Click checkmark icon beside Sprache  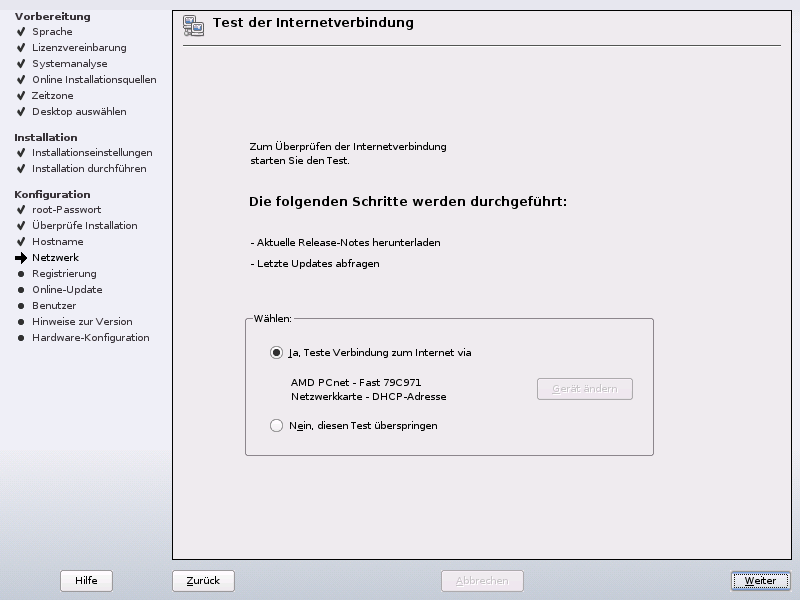pos(21,32)
